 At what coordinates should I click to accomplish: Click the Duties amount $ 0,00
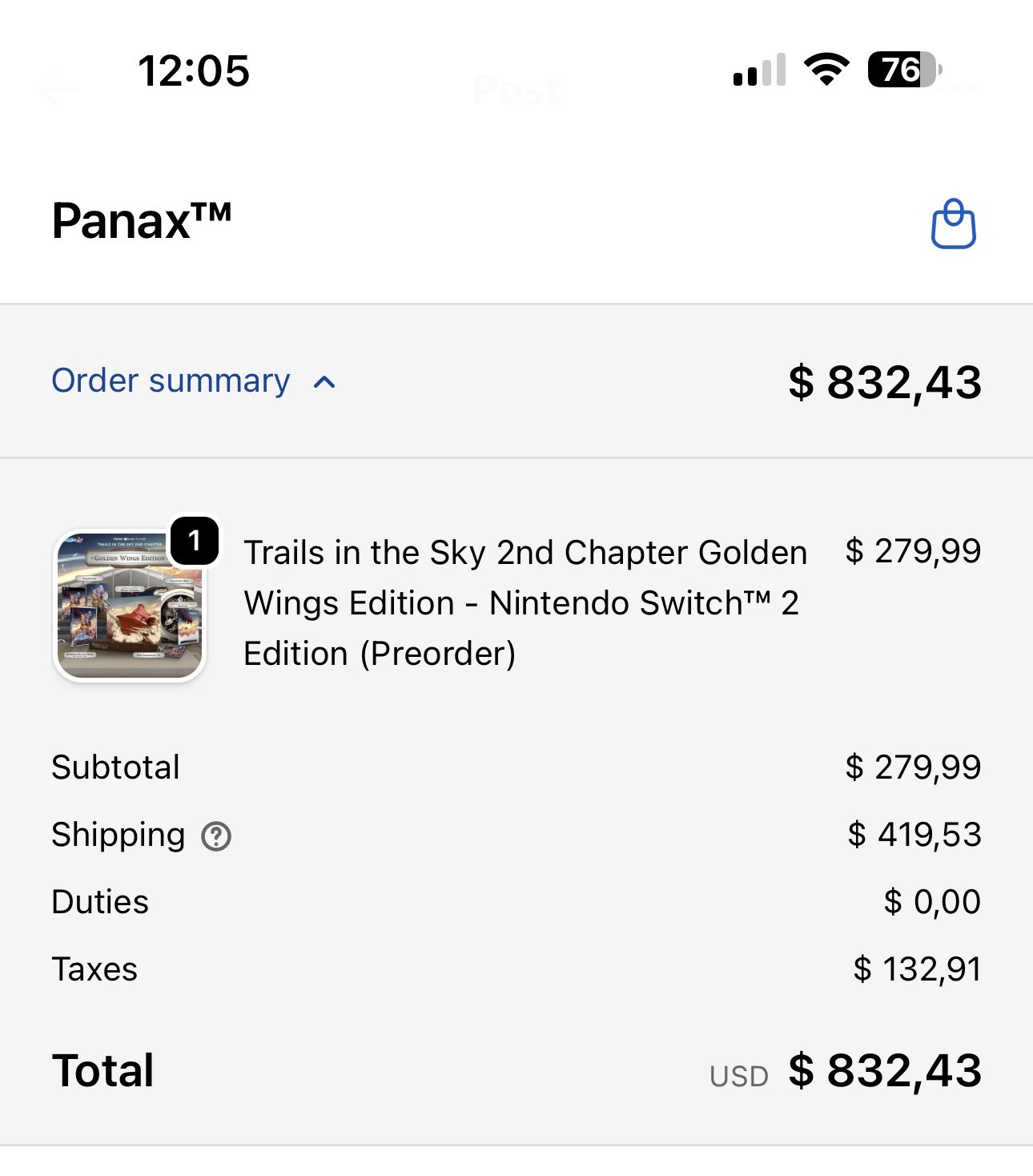pyautogui.click(x=932, y=902)
